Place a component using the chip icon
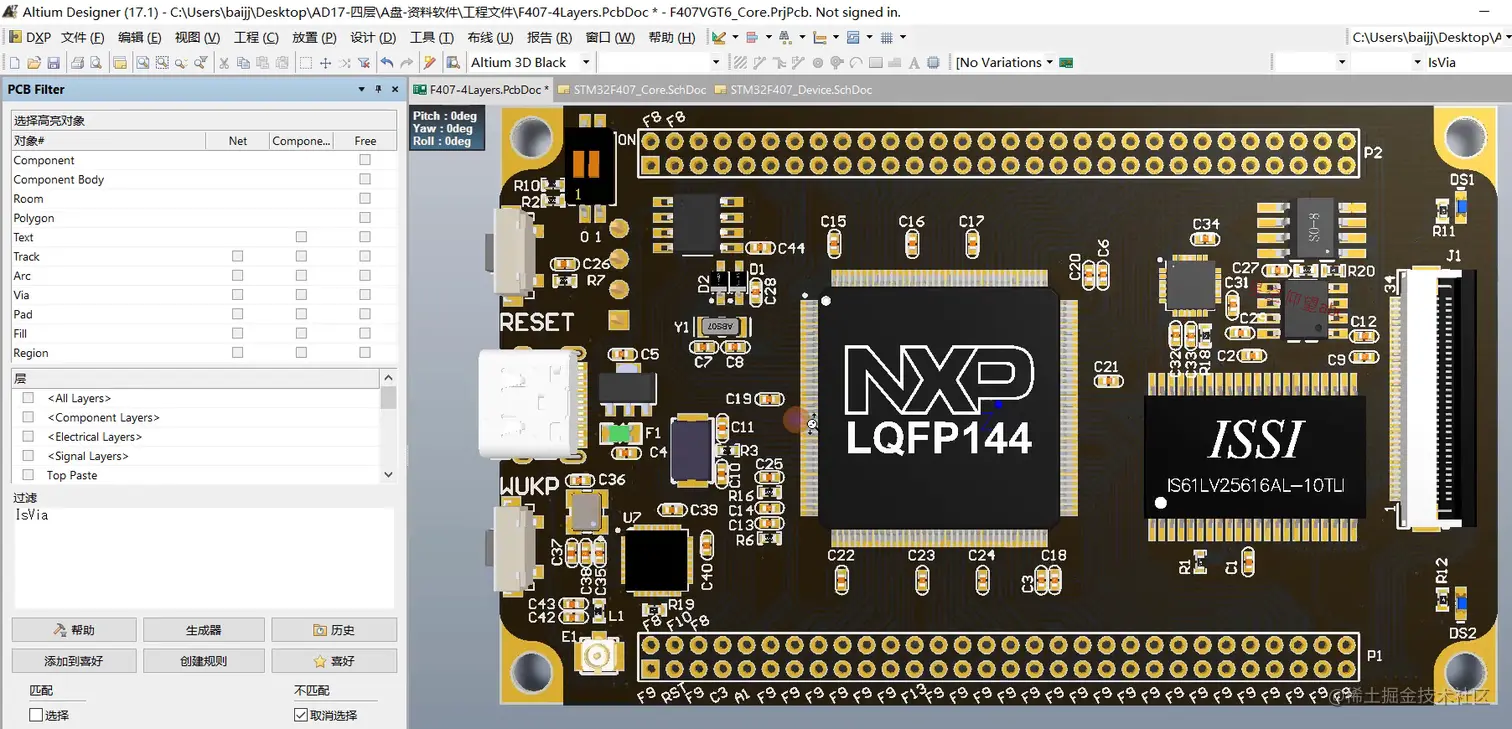 click(x=933, y=62)
